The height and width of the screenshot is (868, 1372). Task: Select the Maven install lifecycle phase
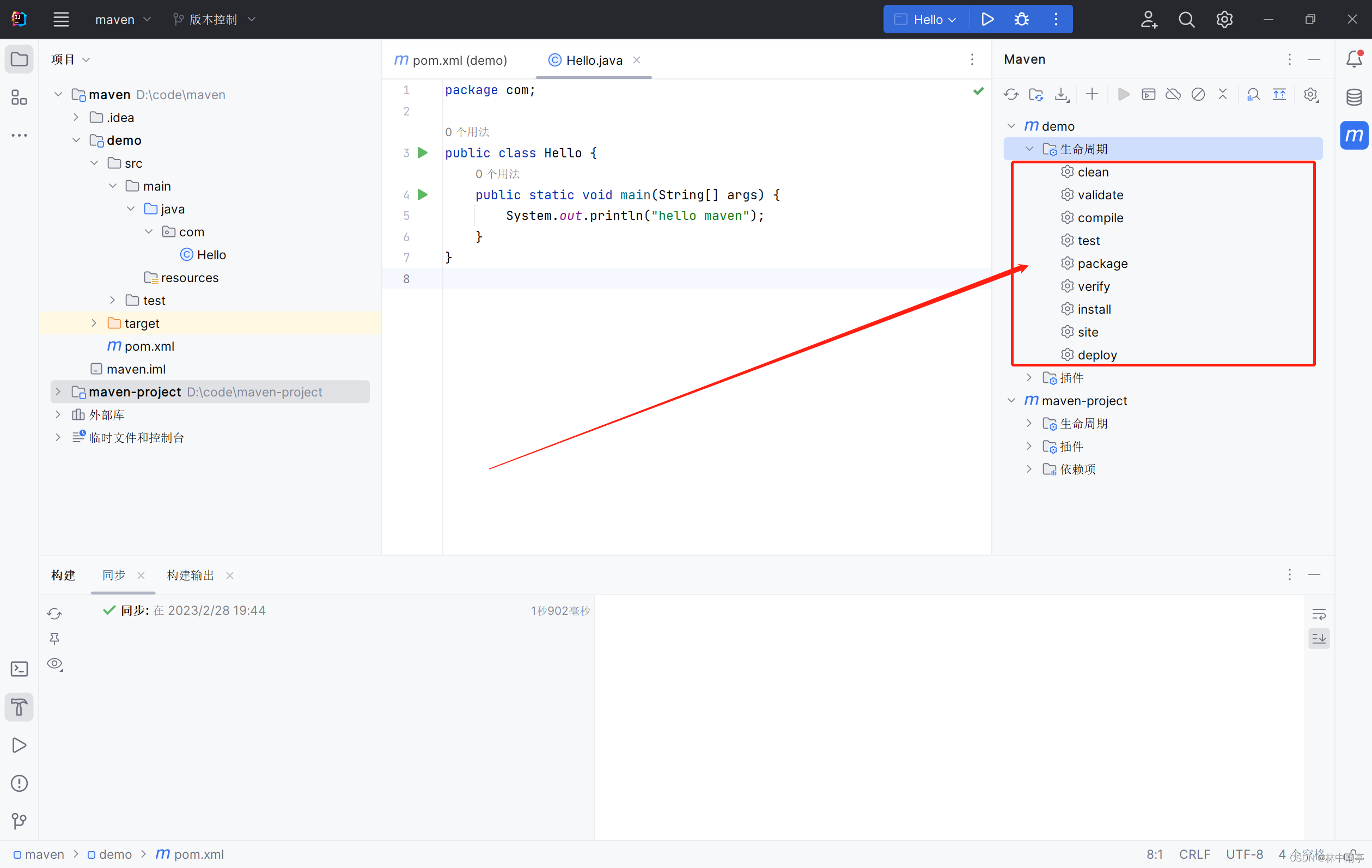tap(1087, 309)
